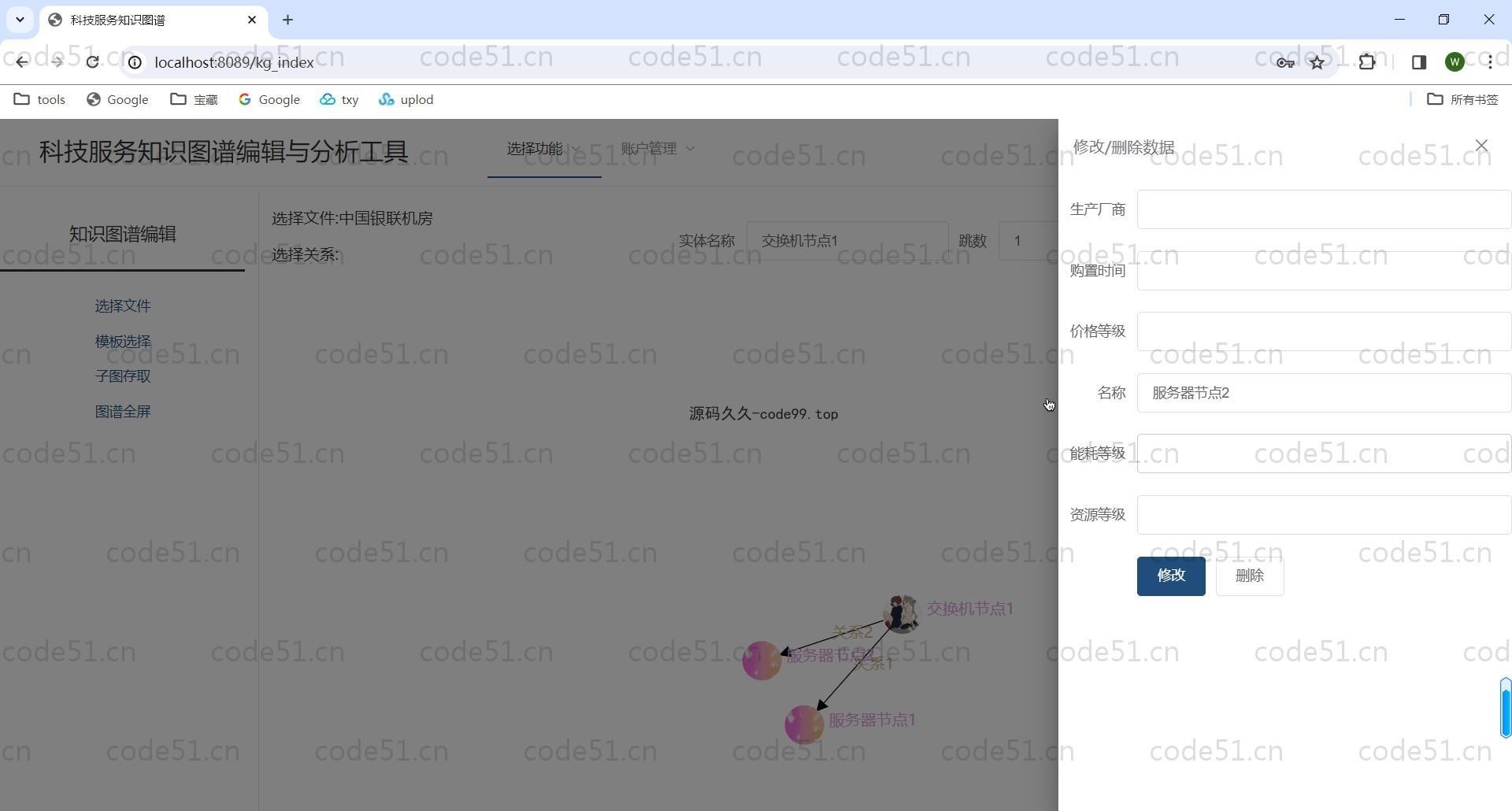Image resolution: width=1512 pixels, height=811 pixels.
Task: Close the 修改/删除数据 drawer panel
Action: pyautogui.click(x=1481, y=146)
